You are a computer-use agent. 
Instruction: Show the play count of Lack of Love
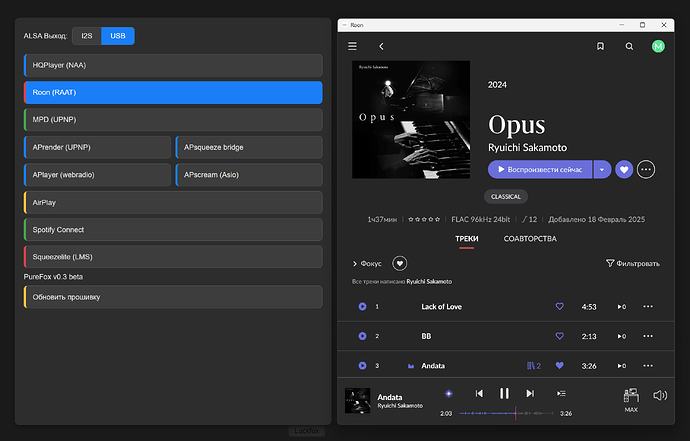tap(621, 307)
